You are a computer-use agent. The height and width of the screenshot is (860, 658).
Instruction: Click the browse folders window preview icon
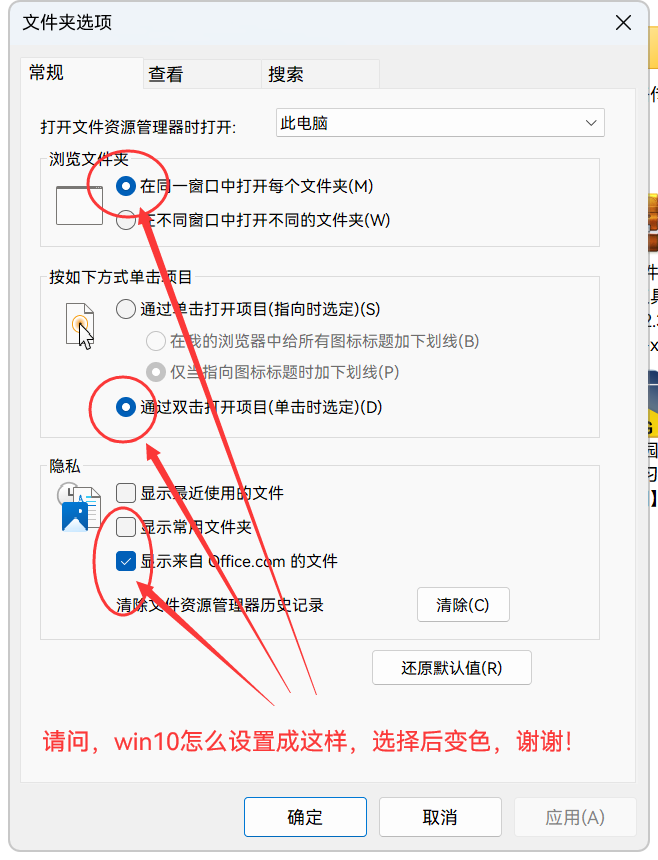pyautogui.click(x=80, y=205)
